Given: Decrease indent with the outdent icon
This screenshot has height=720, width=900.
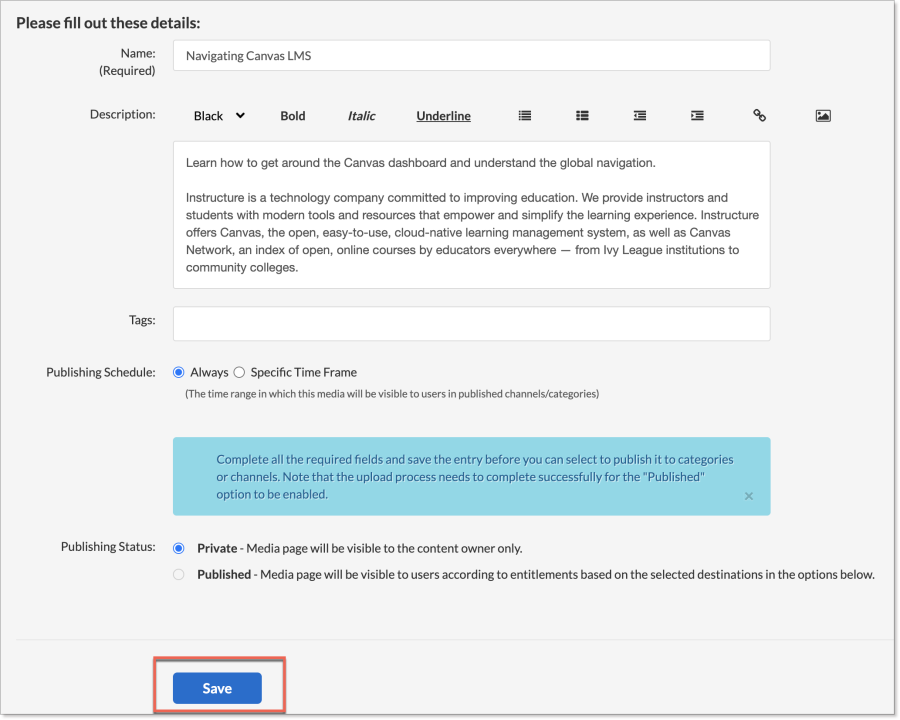Looking at the screenshot, I should coord(639,116).
